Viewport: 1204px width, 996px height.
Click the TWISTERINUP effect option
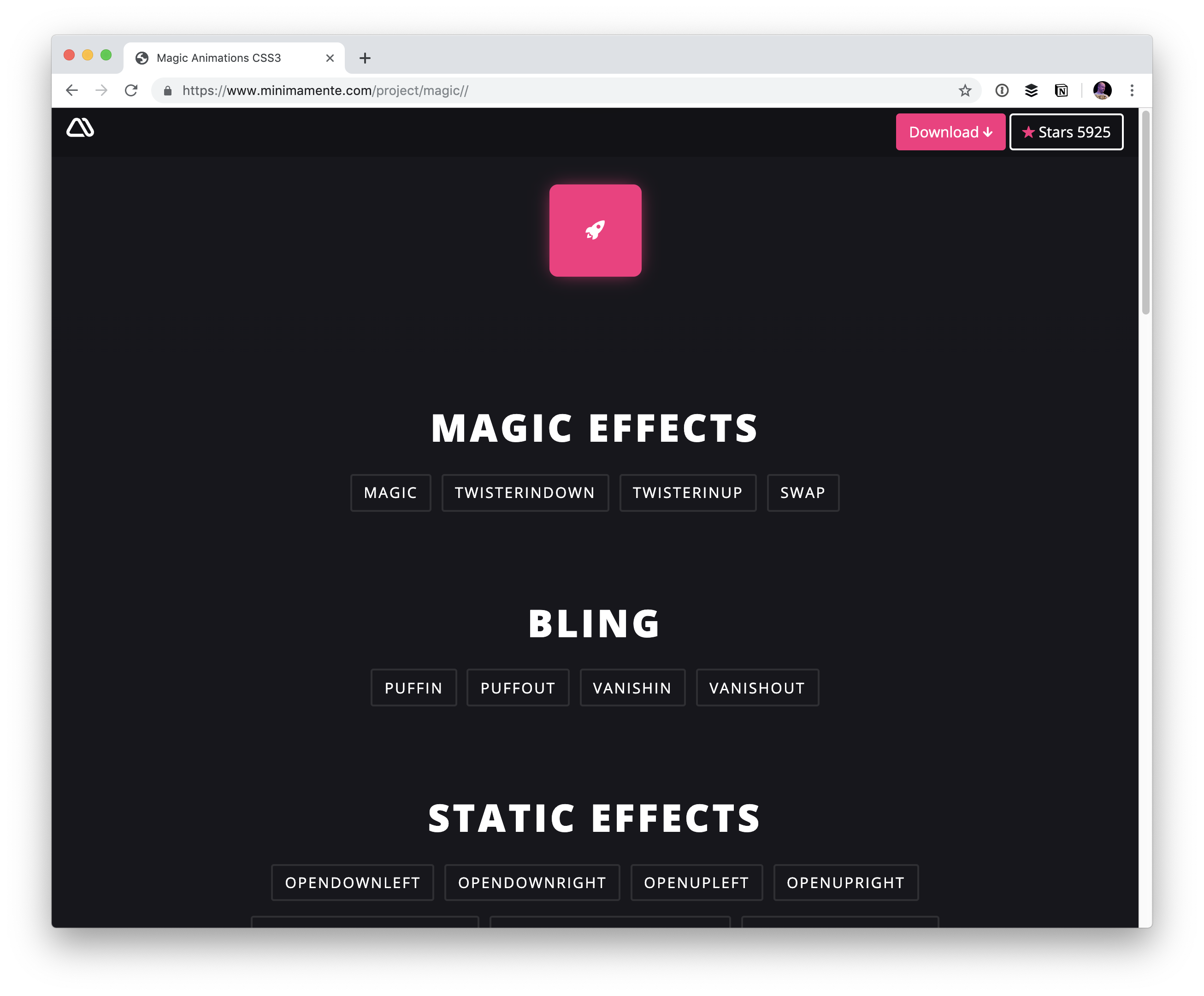point(687,492)
